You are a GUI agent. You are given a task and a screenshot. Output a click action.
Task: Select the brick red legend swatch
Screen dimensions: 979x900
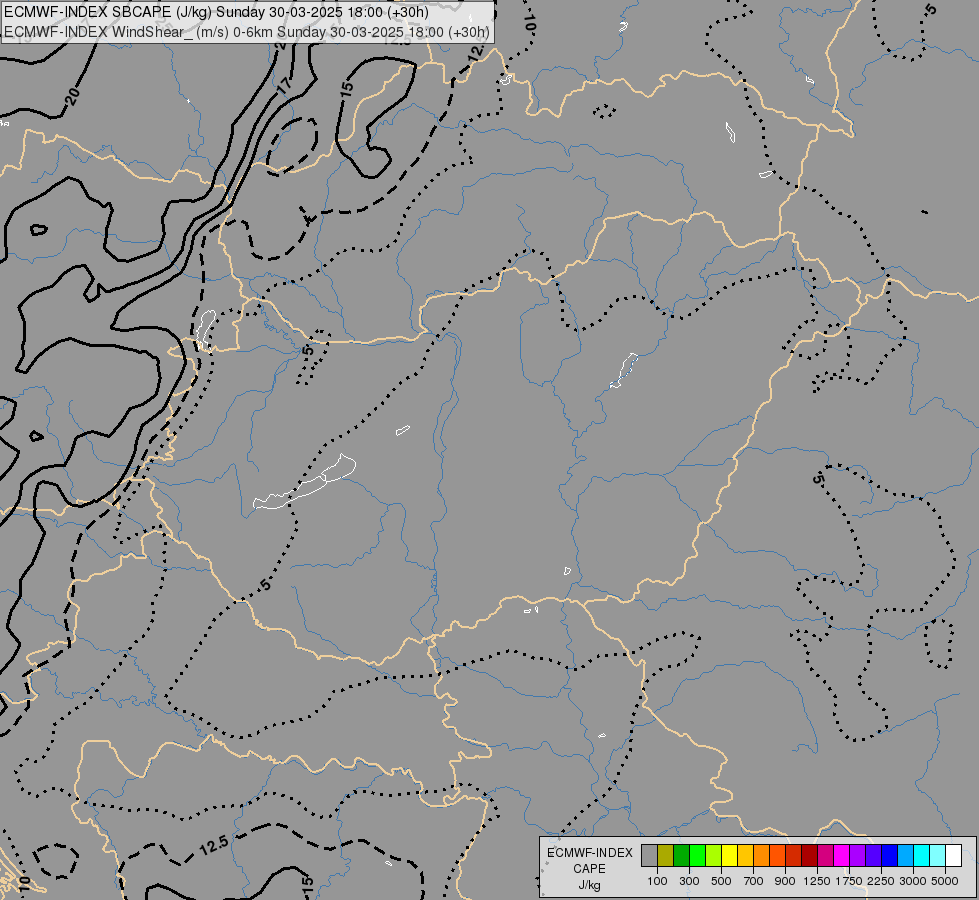click(794, 856)
